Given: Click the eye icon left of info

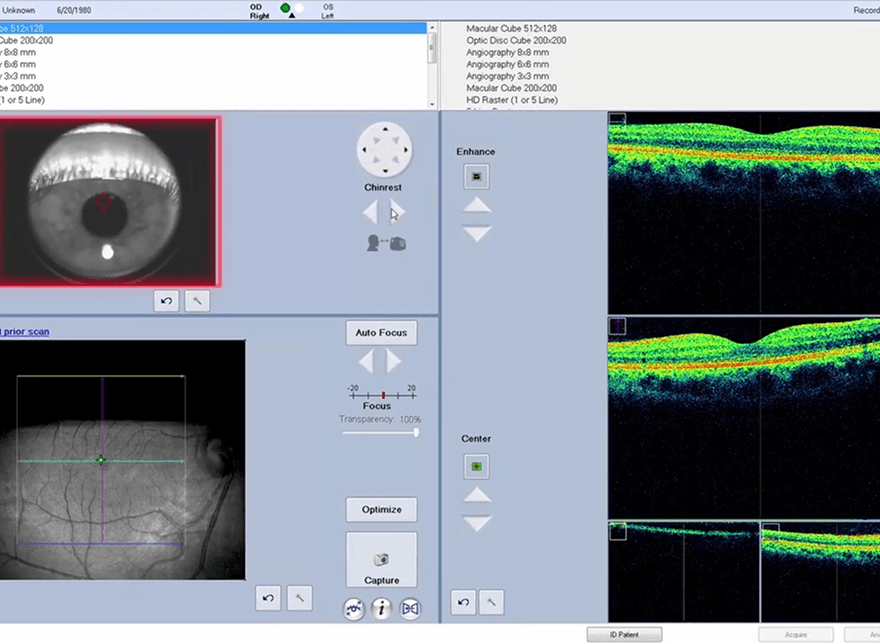Looking at the screenshot, I should pos(354,608).
